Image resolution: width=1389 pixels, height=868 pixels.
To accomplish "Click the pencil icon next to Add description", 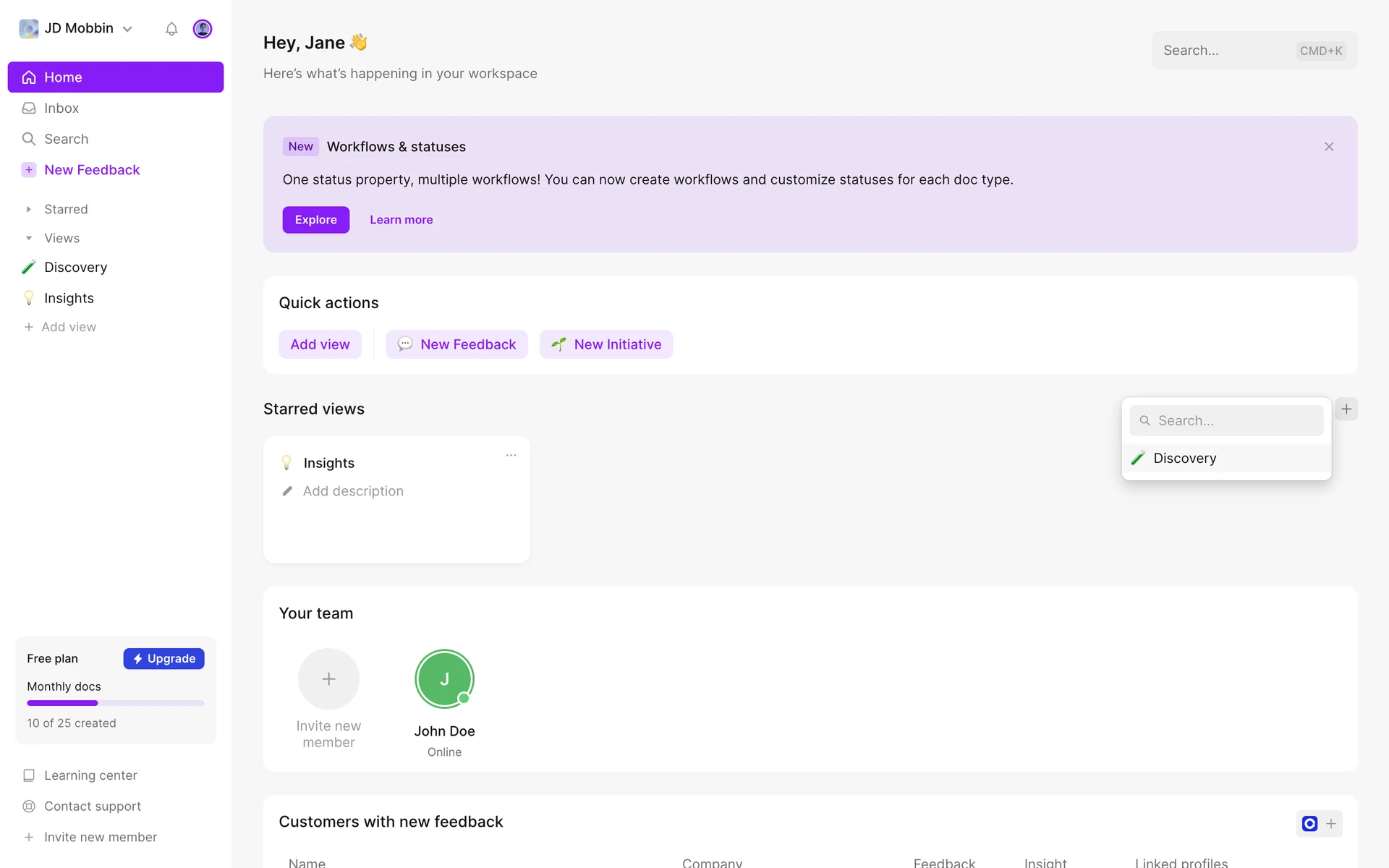I will [287, 491].
